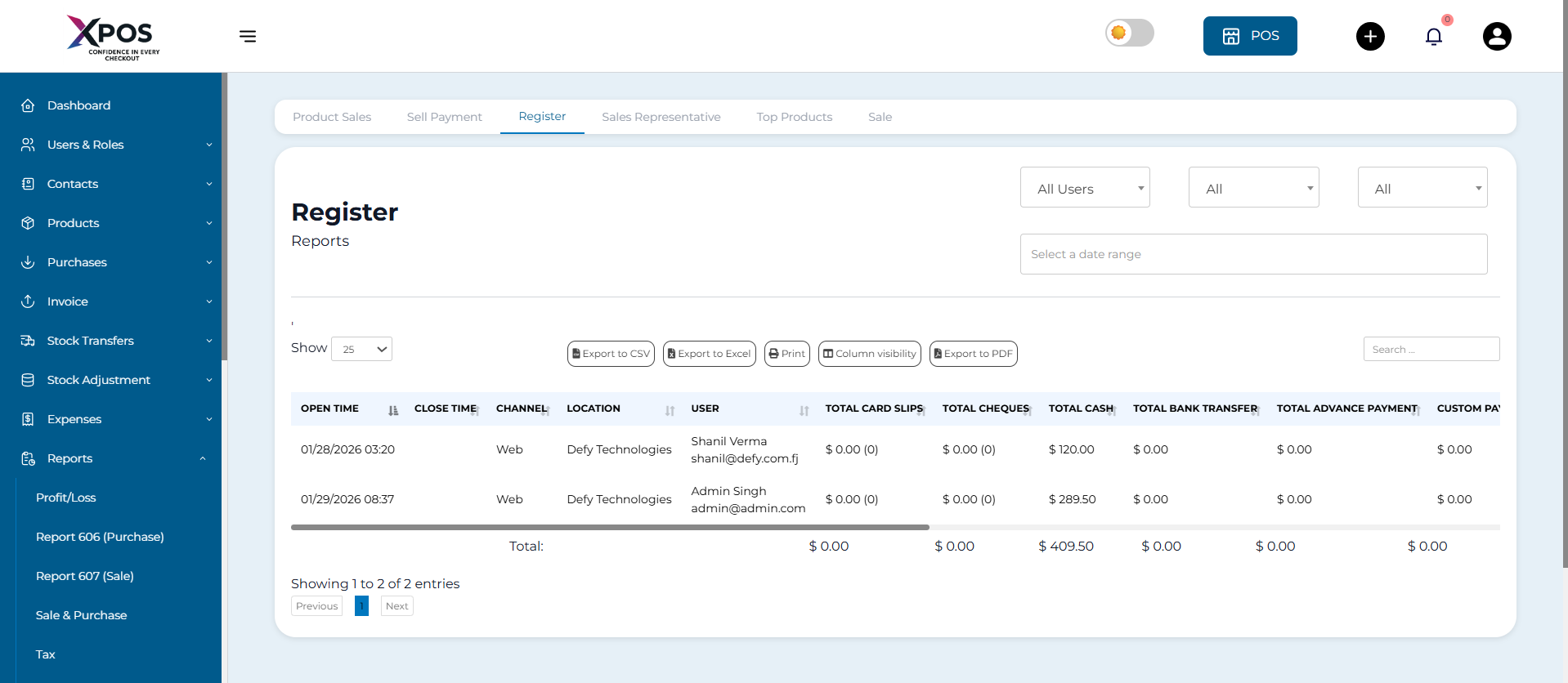Open the user profile avatar

pyautogui.click(x=1496, y=37)
